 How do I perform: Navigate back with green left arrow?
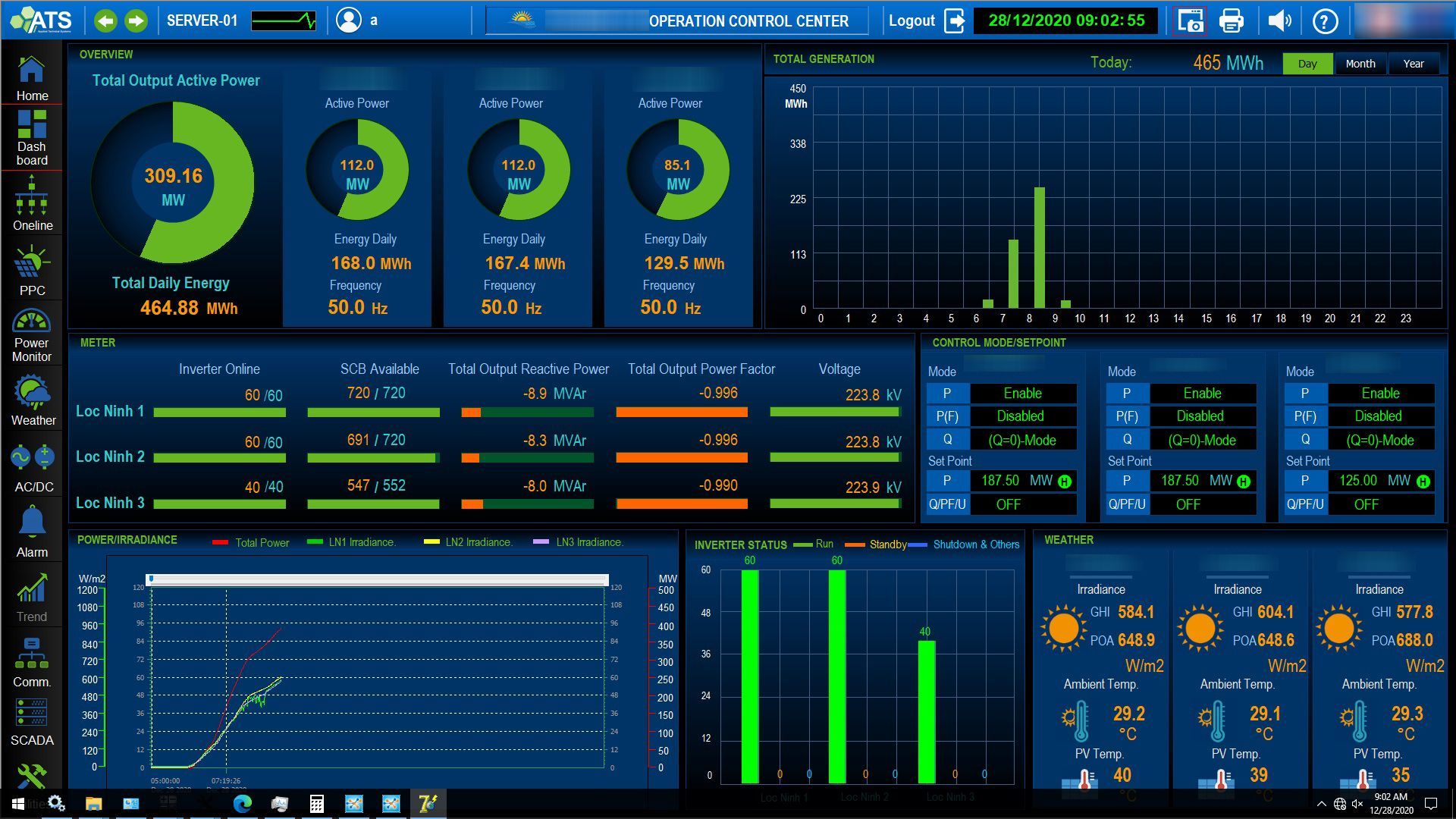[x=105, y=20]
